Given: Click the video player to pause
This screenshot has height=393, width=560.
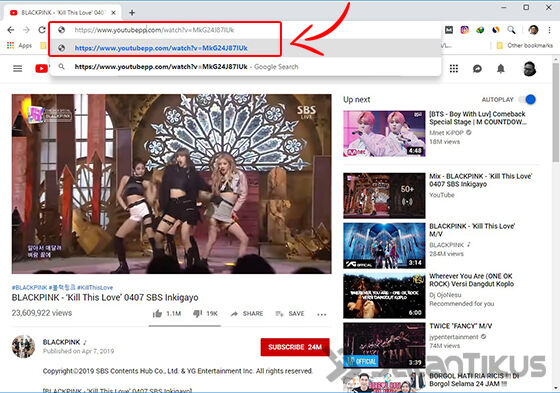Looking at the screenshot, I should (x=171, y=184).
